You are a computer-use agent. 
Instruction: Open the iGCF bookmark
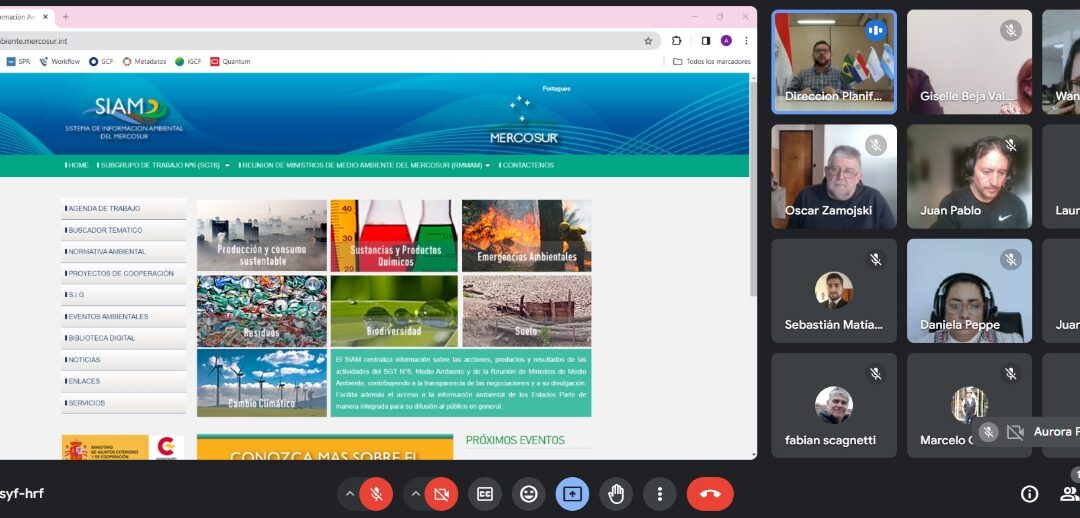coord(188,61)
